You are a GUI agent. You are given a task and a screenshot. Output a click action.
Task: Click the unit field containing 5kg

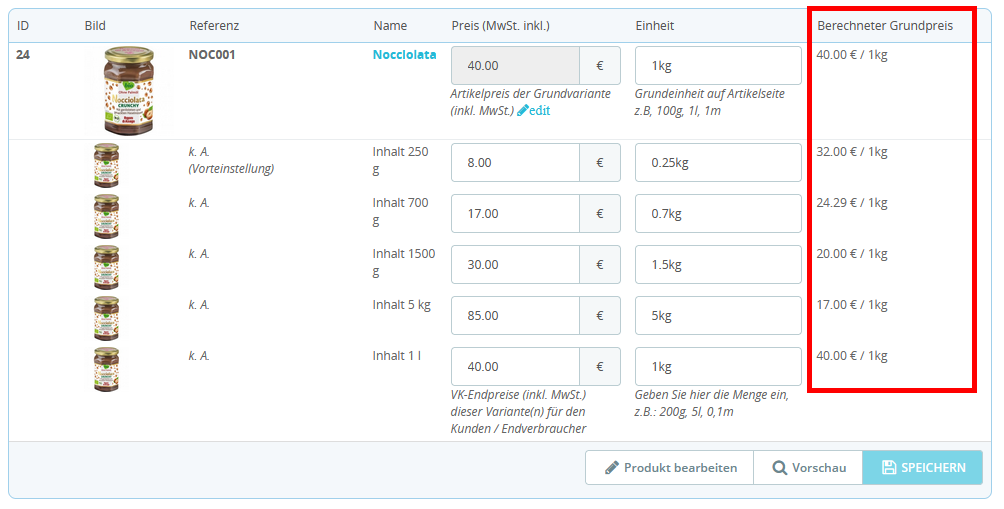[718, 316]
